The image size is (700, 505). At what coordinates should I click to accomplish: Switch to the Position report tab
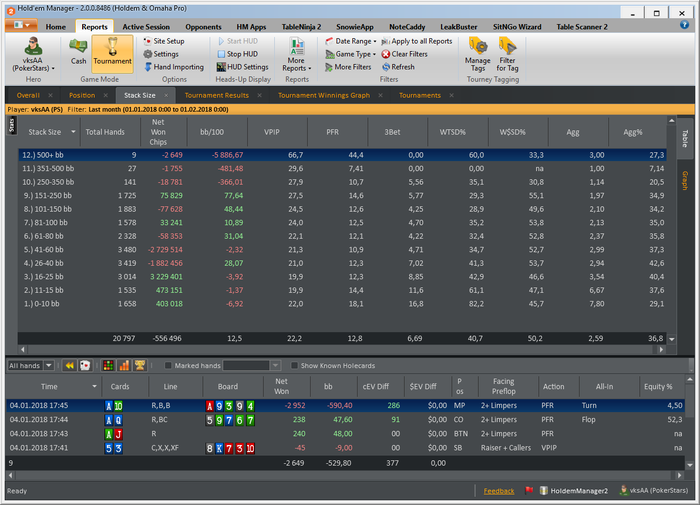(x=82, y=95)
